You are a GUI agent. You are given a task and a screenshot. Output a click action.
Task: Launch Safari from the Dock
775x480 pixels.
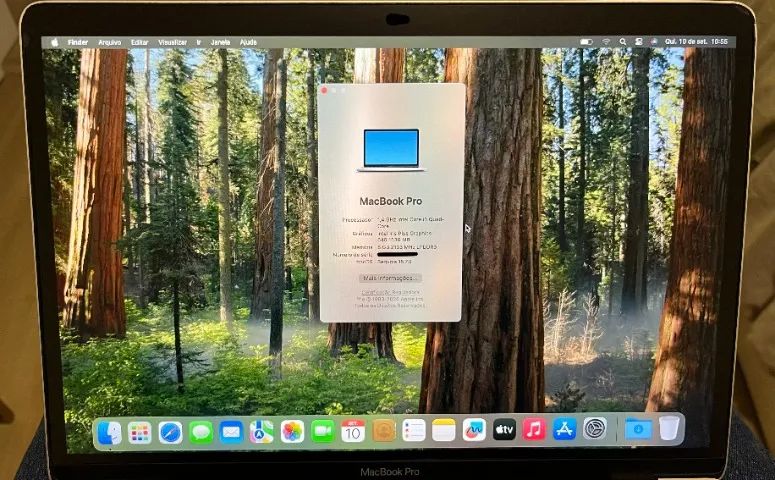click(x=171, y=433)
